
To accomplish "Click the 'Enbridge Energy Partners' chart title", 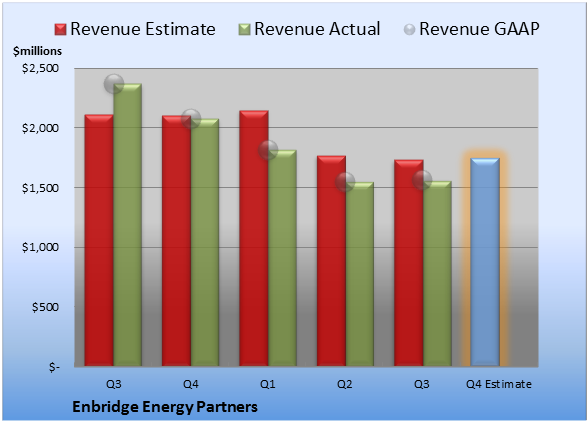I will pos(165,407).
